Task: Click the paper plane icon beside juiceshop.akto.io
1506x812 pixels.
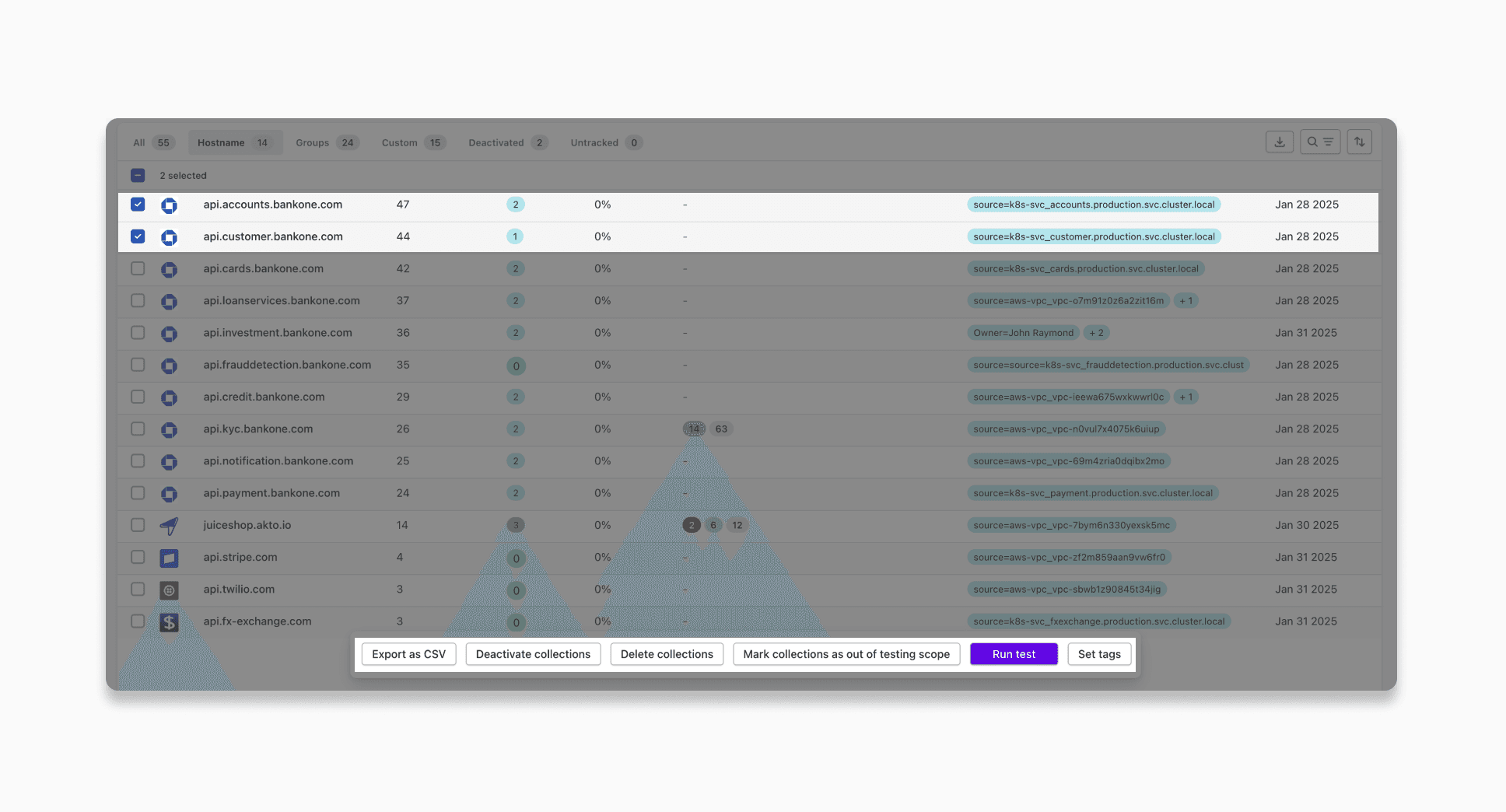Action: [169, 526]
